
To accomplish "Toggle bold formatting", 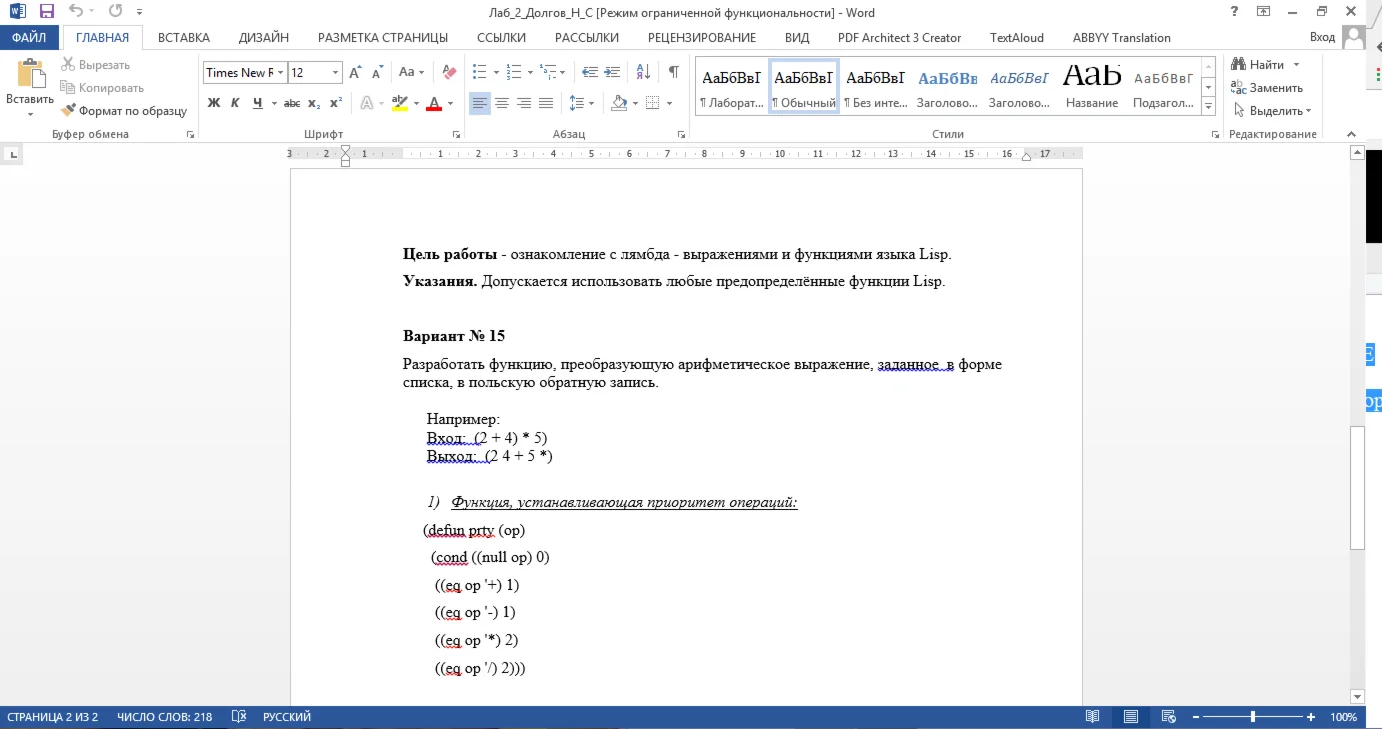I will point(213,103).
